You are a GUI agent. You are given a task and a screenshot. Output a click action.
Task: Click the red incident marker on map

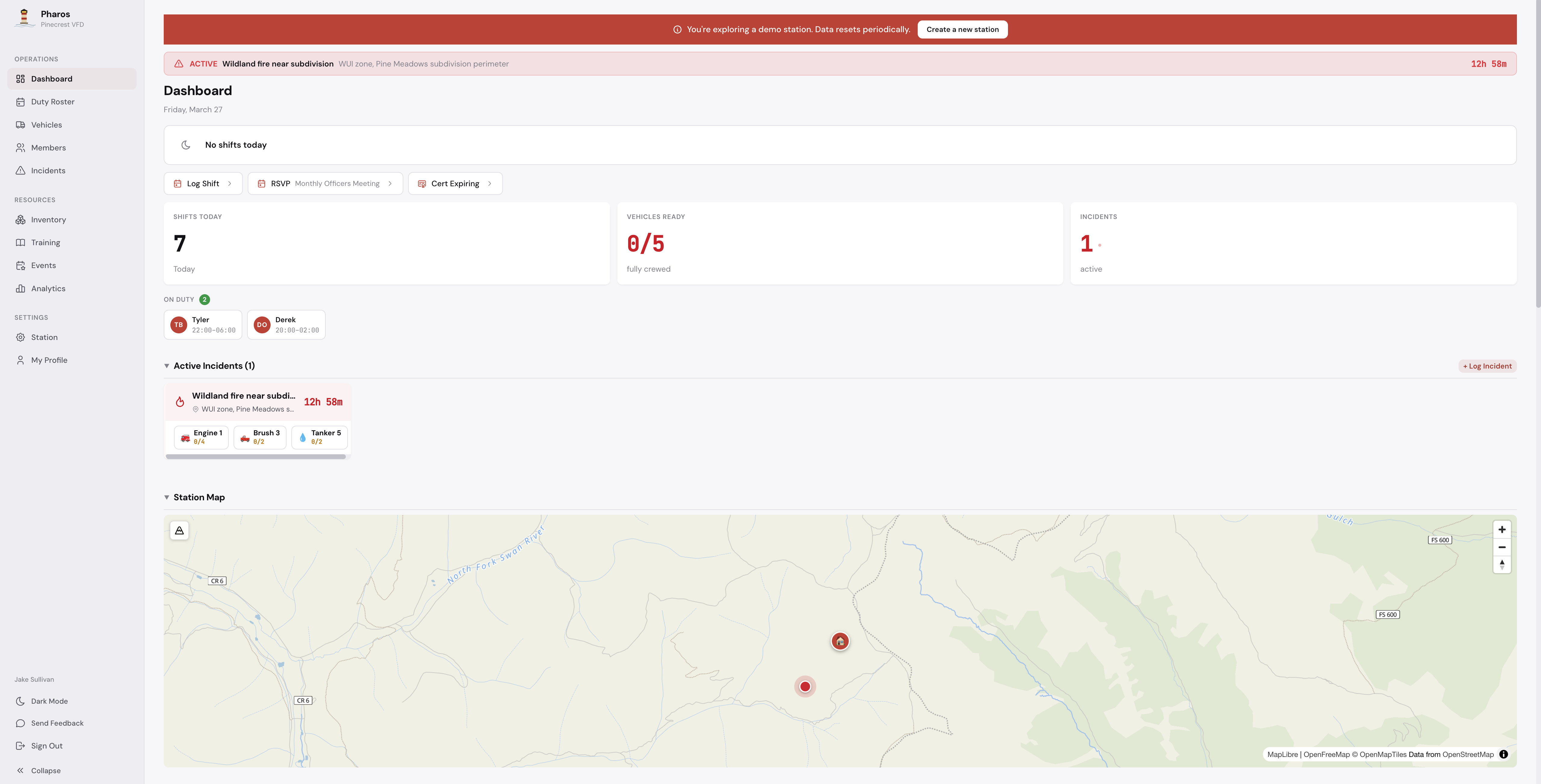click(805, 687)
